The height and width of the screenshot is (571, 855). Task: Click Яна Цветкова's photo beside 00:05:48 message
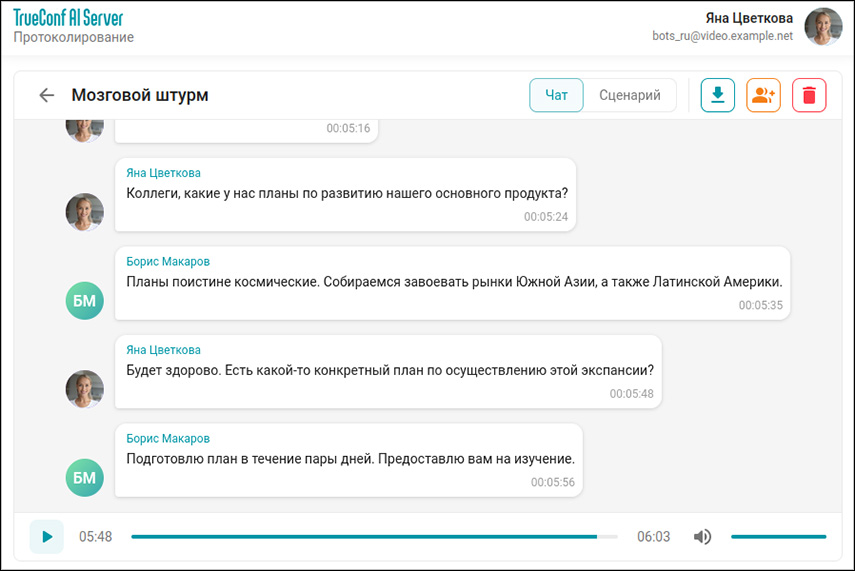click(85, 389)
